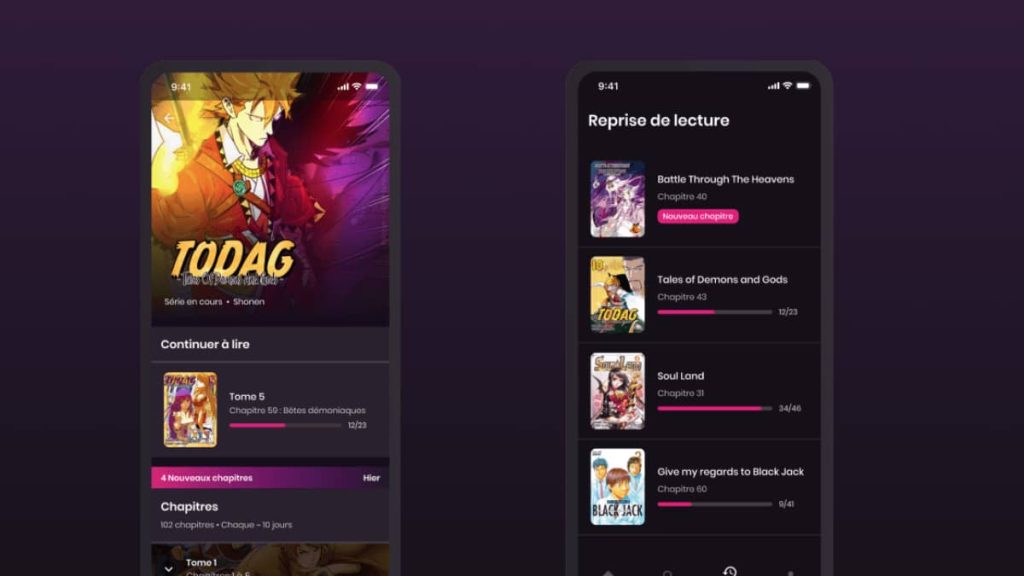
Task: Tap the Tome 5 title text
Action: tap(247, 396)
